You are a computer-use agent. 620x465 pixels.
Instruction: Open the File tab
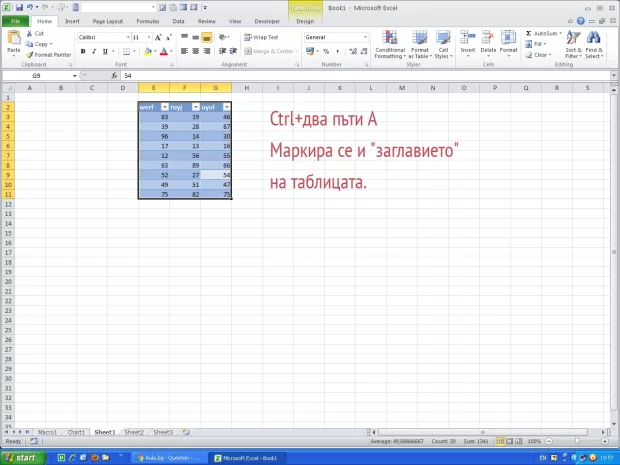pos(15,21)
